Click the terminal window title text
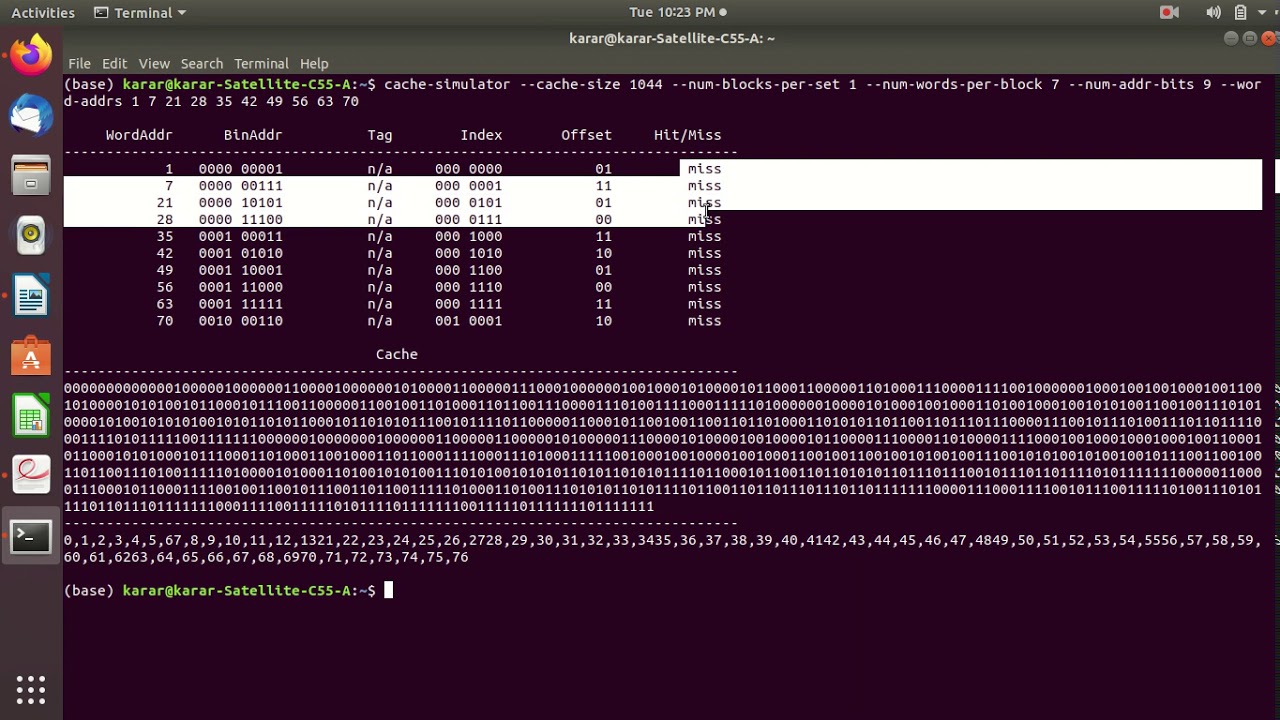Screen dimensions: 1280x720 click(672, 38)
